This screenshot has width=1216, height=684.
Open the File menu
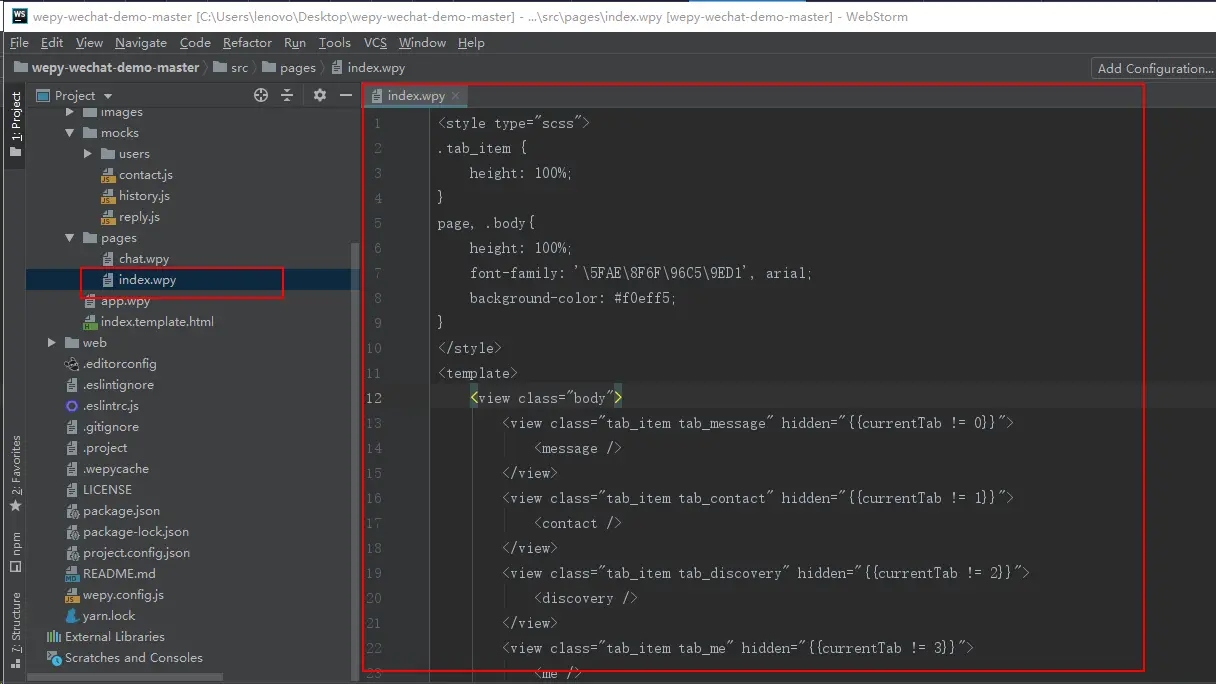point(19,42)
